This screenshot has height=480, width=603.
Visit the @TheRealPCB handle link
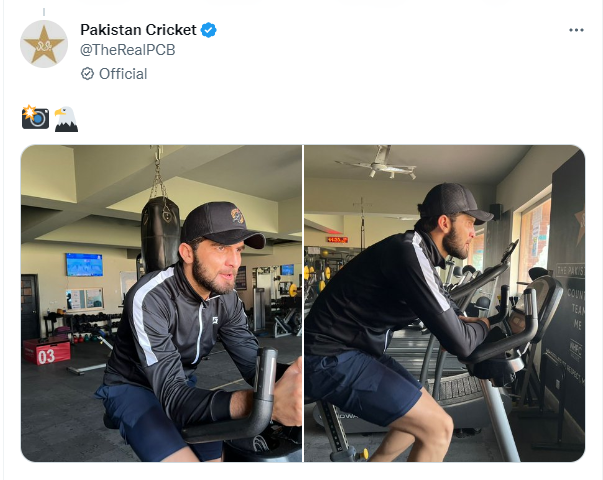coord(127,50)
